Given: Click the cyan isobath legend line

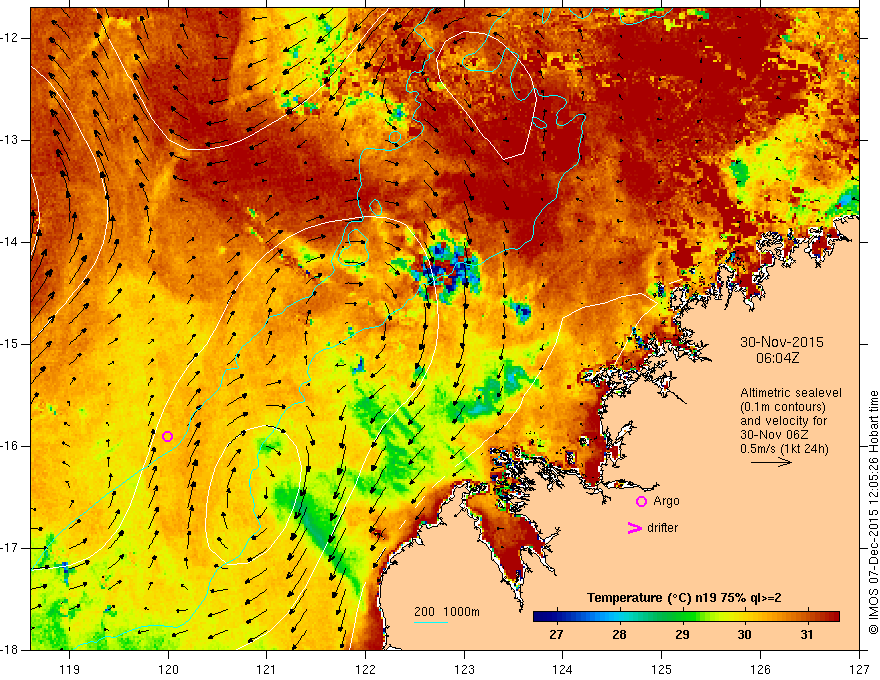Looking at the screenshot, I should 430,622.
